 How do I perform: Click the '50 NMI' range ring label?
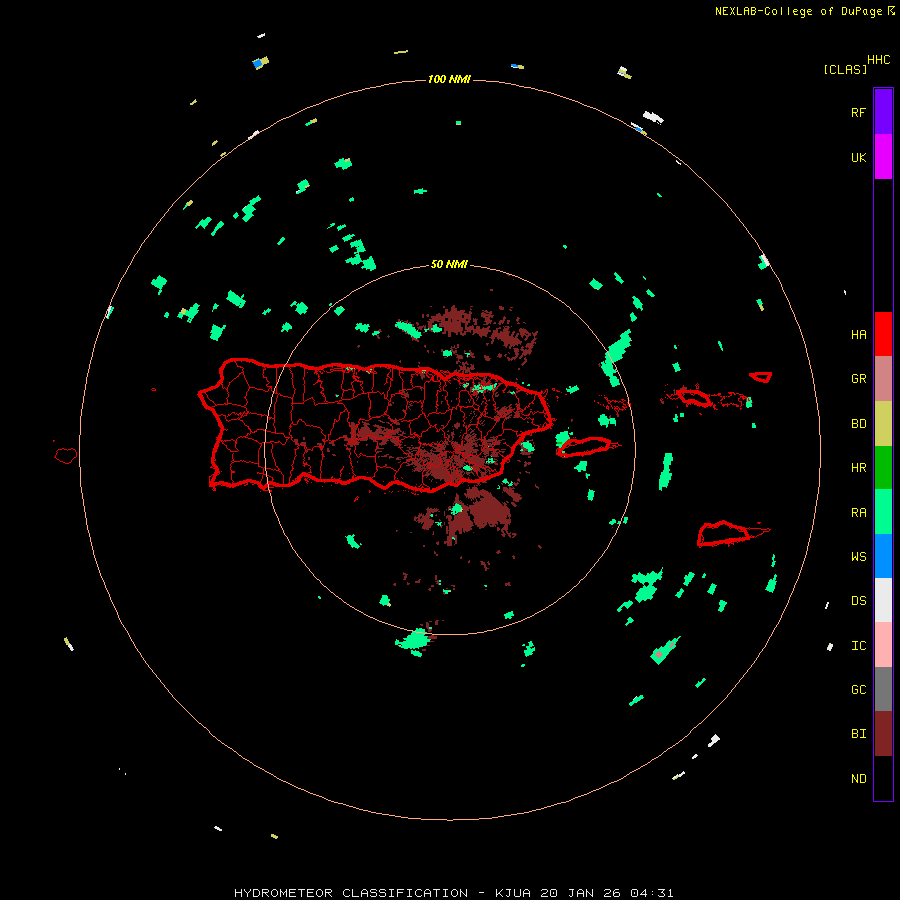click(449, 265)
